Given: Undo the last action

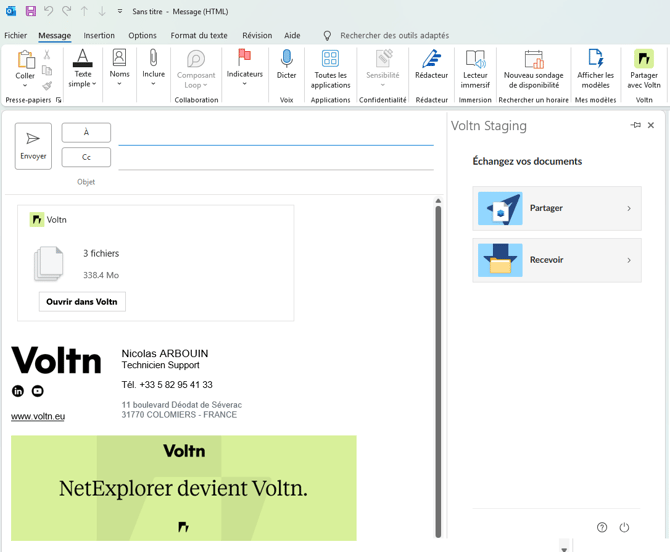Looking at the screenshot, I should (x=48, y=11).
